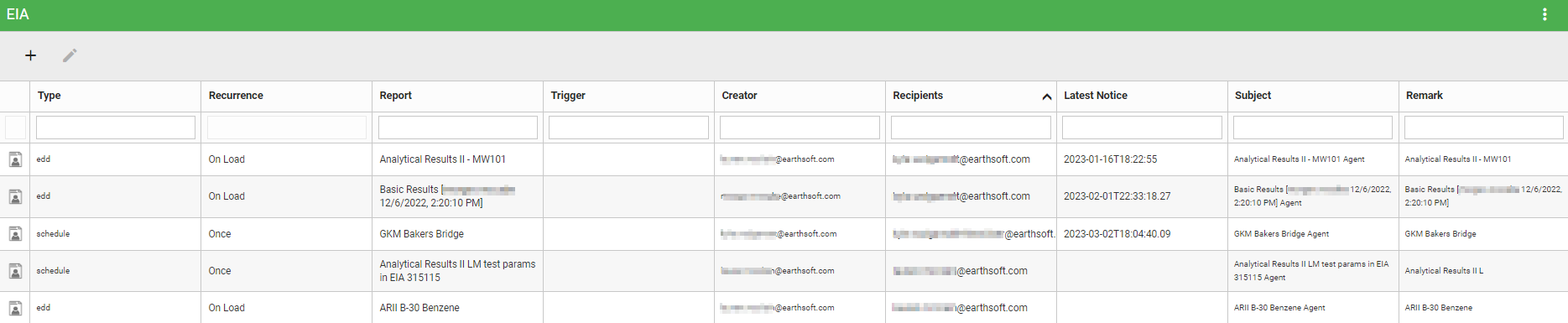The height and width of the screenshot is (323, 1568).
Task: Click the pencil edit icon
Action: click(x=70, y=55)
